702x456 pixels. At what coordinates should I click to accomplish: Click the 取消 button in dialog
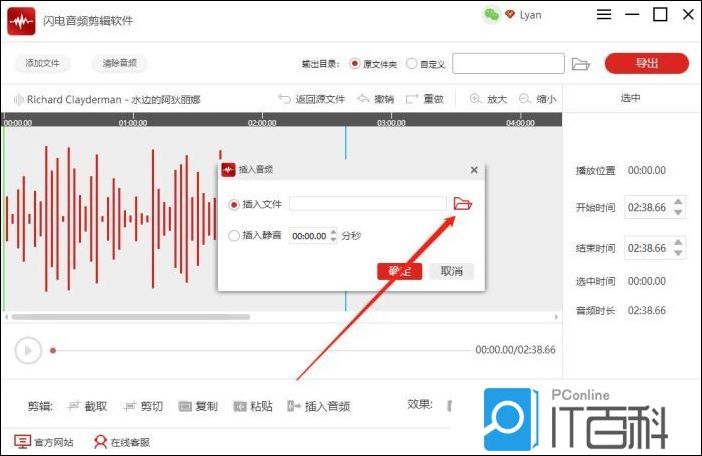[451, 271]
